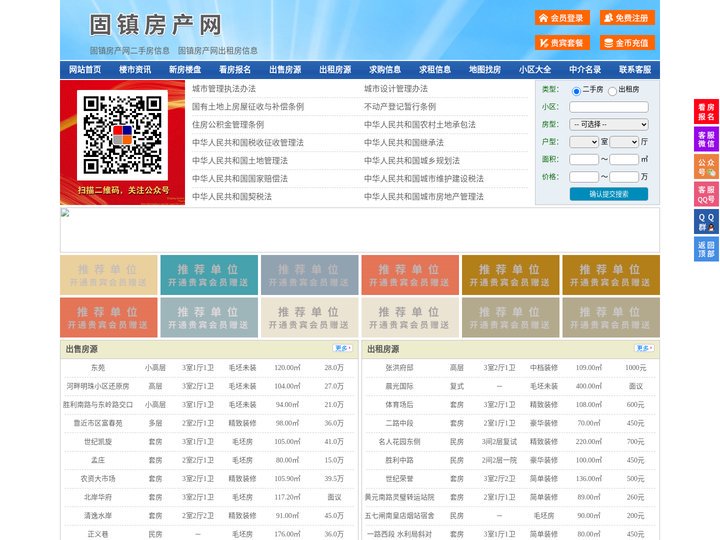
Task: Open the 城市管理执法办法 article link
Action: point(224,89)
